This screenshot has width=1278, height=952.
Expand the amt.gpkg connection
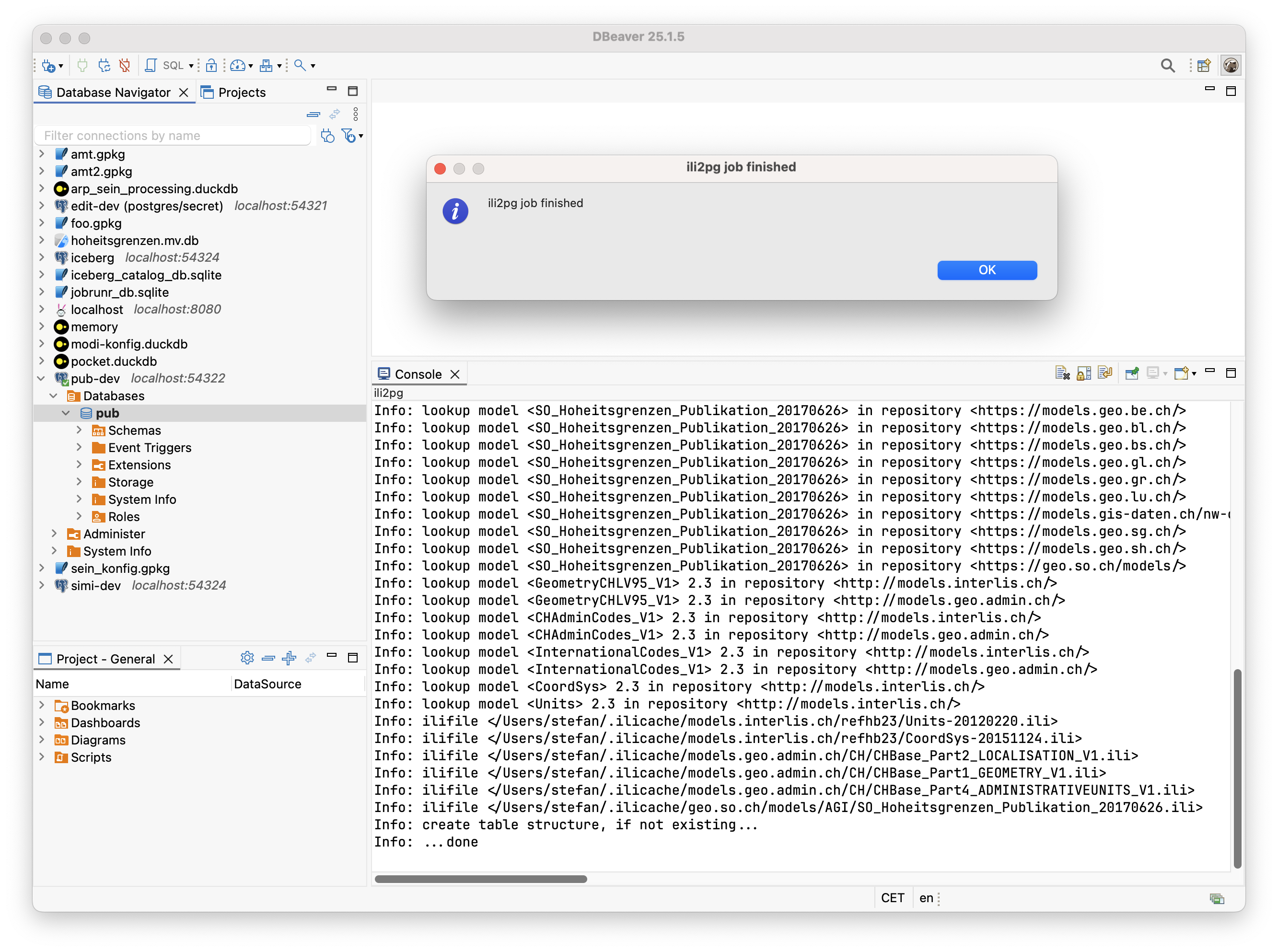[42, 154]
